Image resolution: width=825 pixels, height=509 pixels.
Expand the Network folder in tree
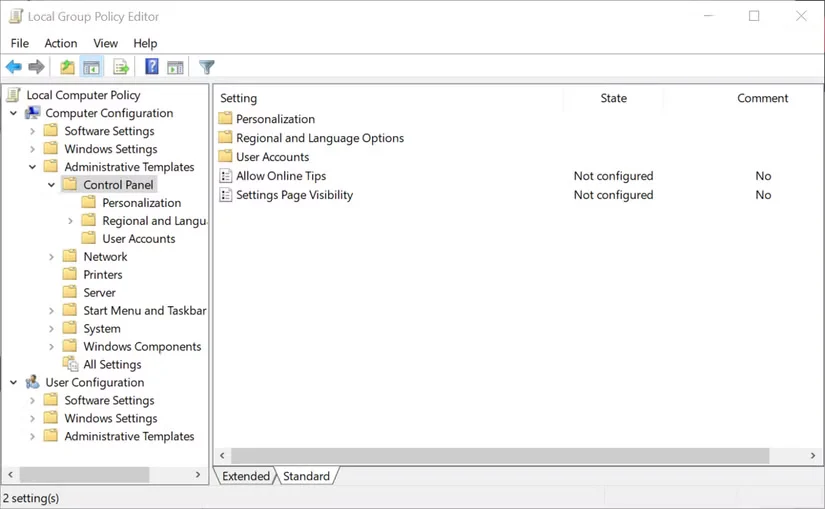(52, 257)
